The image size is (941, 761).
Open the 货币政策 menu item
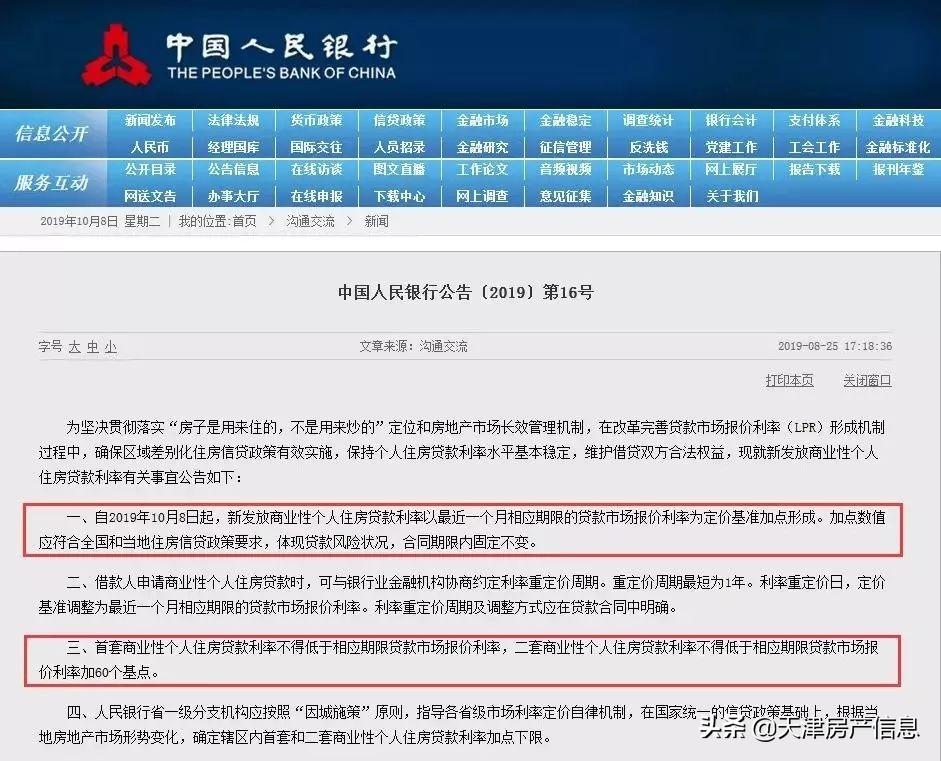[x=316, y=121]
